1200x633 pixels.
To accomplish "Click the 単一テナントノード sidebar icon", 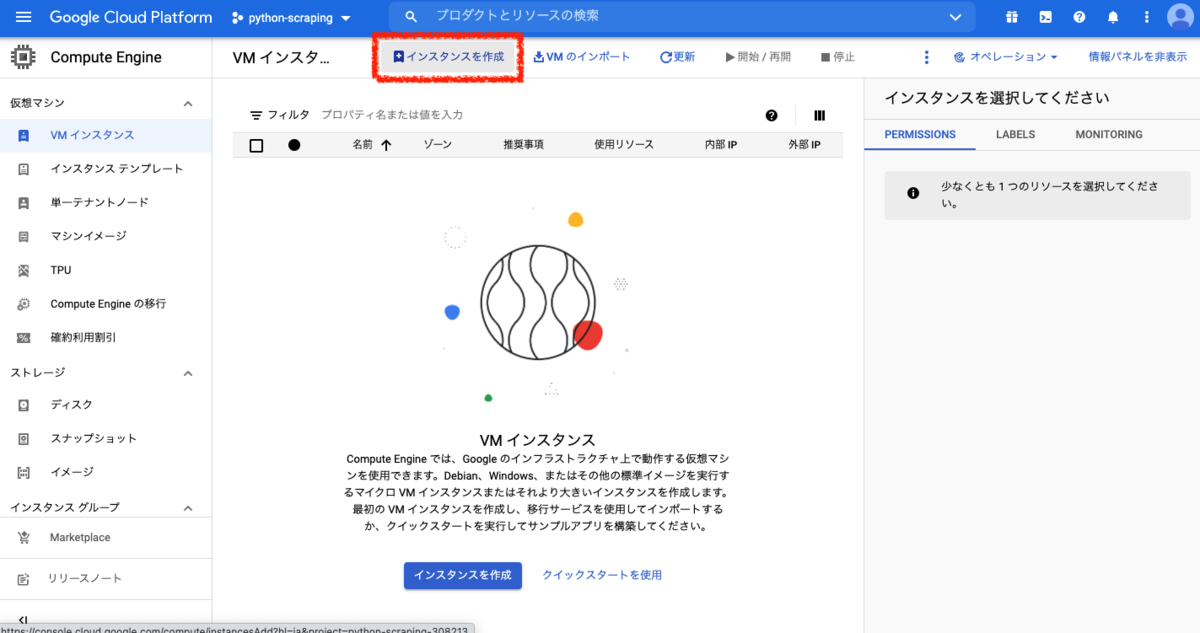I will 24,203.
